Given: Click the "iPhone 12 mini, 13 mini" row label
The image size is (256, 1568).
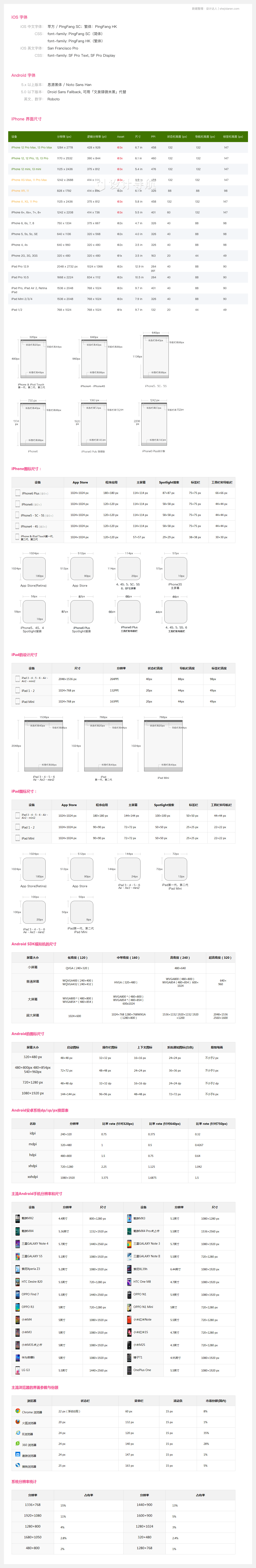Looking at the screenshot, I should coord(26,169).
